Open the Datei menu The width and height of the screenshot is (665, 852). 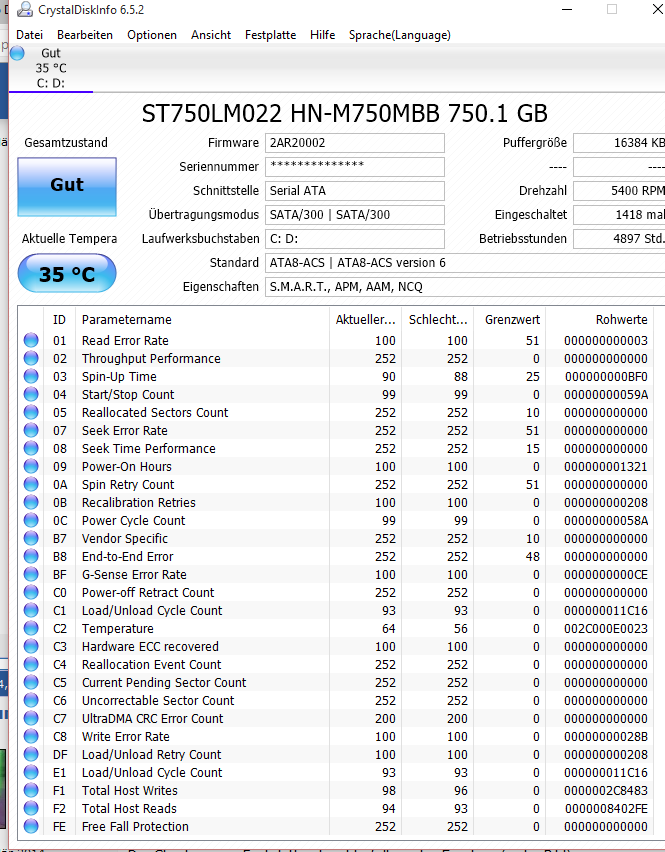pos(29,35)
